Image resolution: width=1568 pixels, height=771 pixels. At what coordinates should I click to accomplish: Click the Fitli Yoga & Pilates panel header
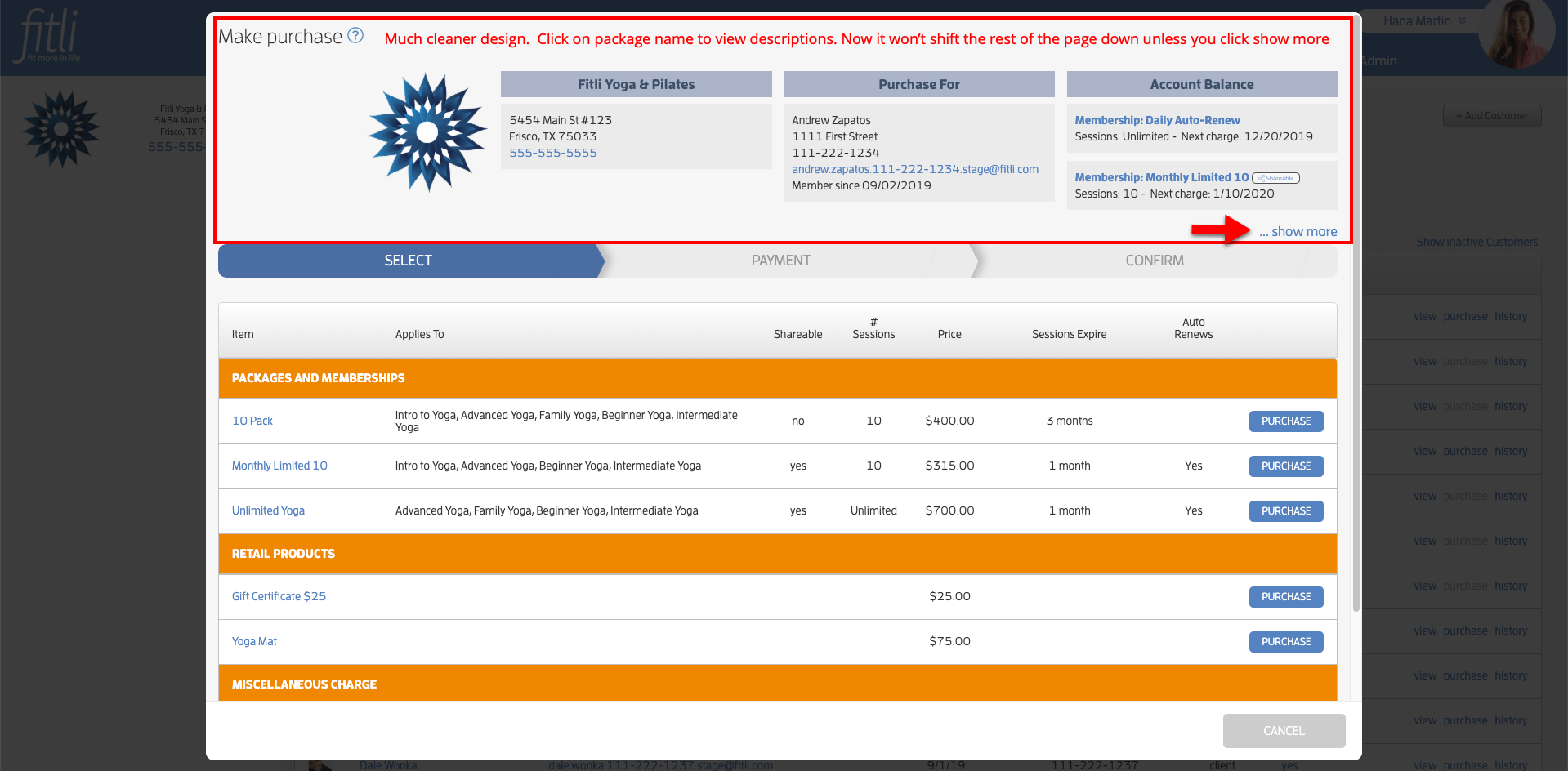tap(637, 84)
